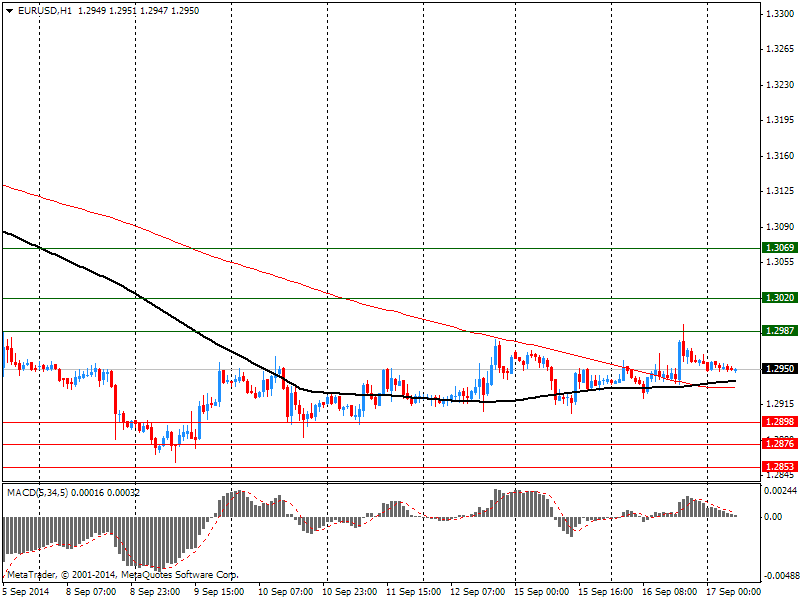Select the 1.2987 green level price label
Screen dimensions: 800x600
pos(780,331)
